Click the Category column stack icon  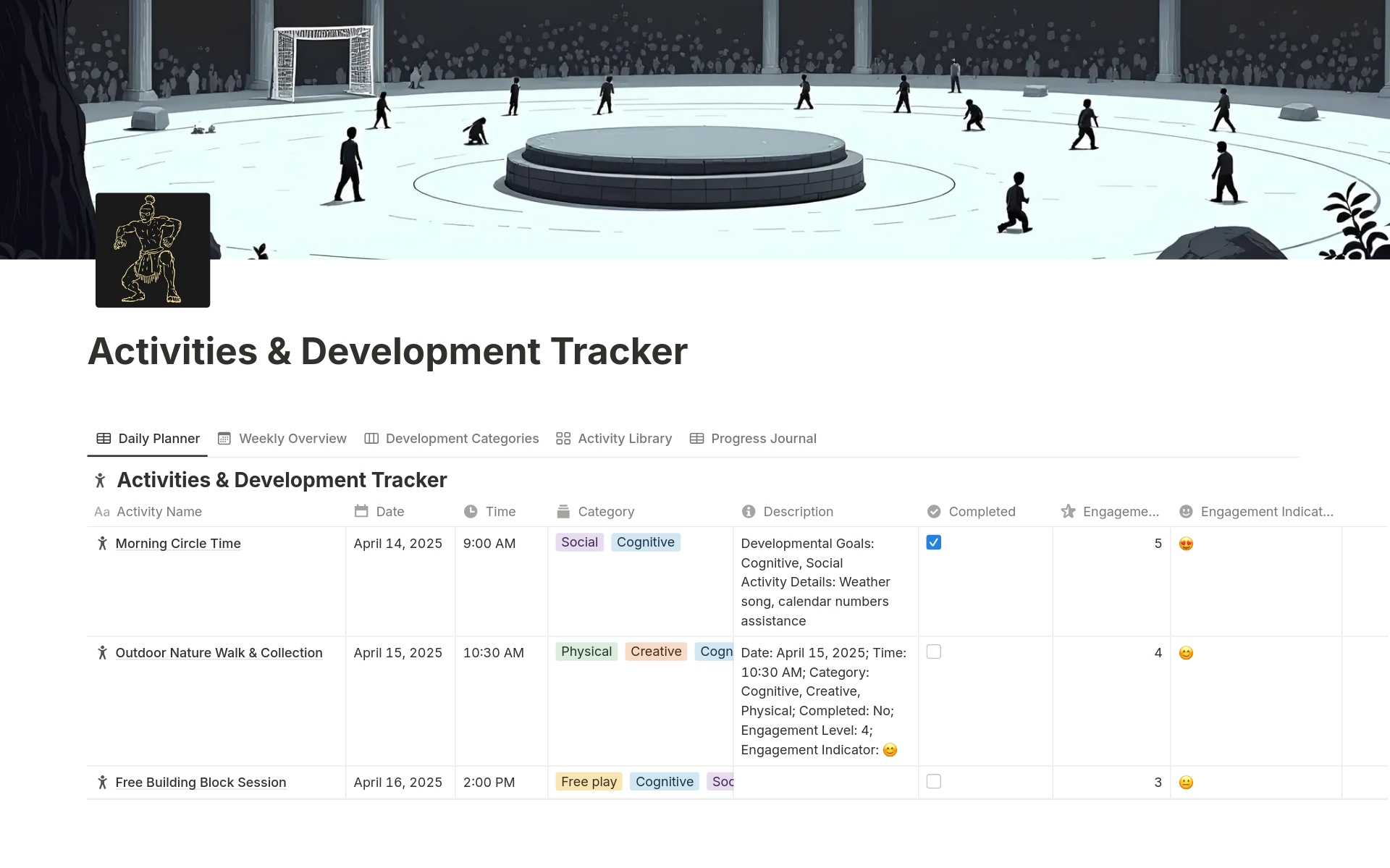click(563, 512)
